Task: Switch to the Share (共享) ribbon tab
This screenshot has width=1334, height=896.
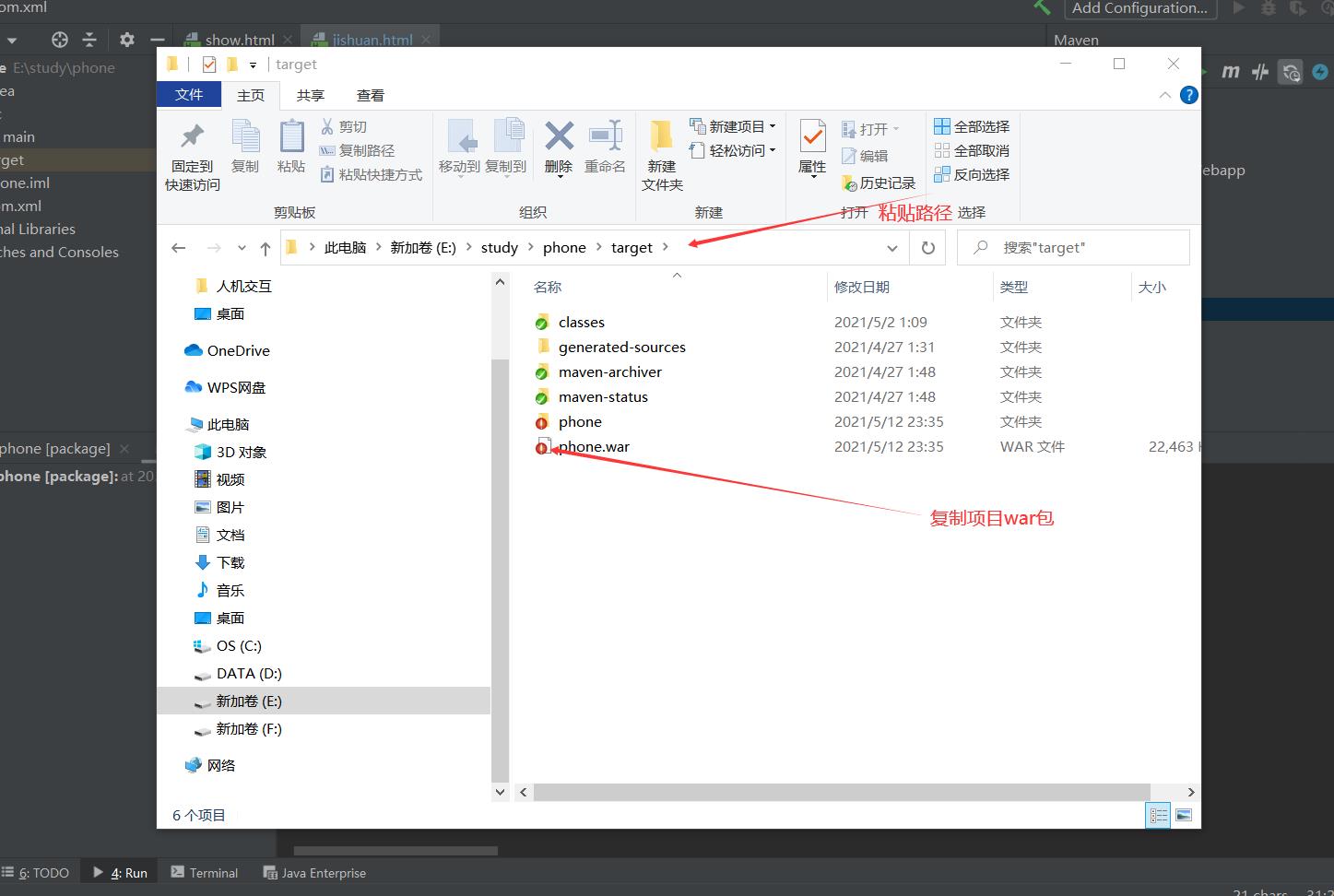Action: (311, 95)
